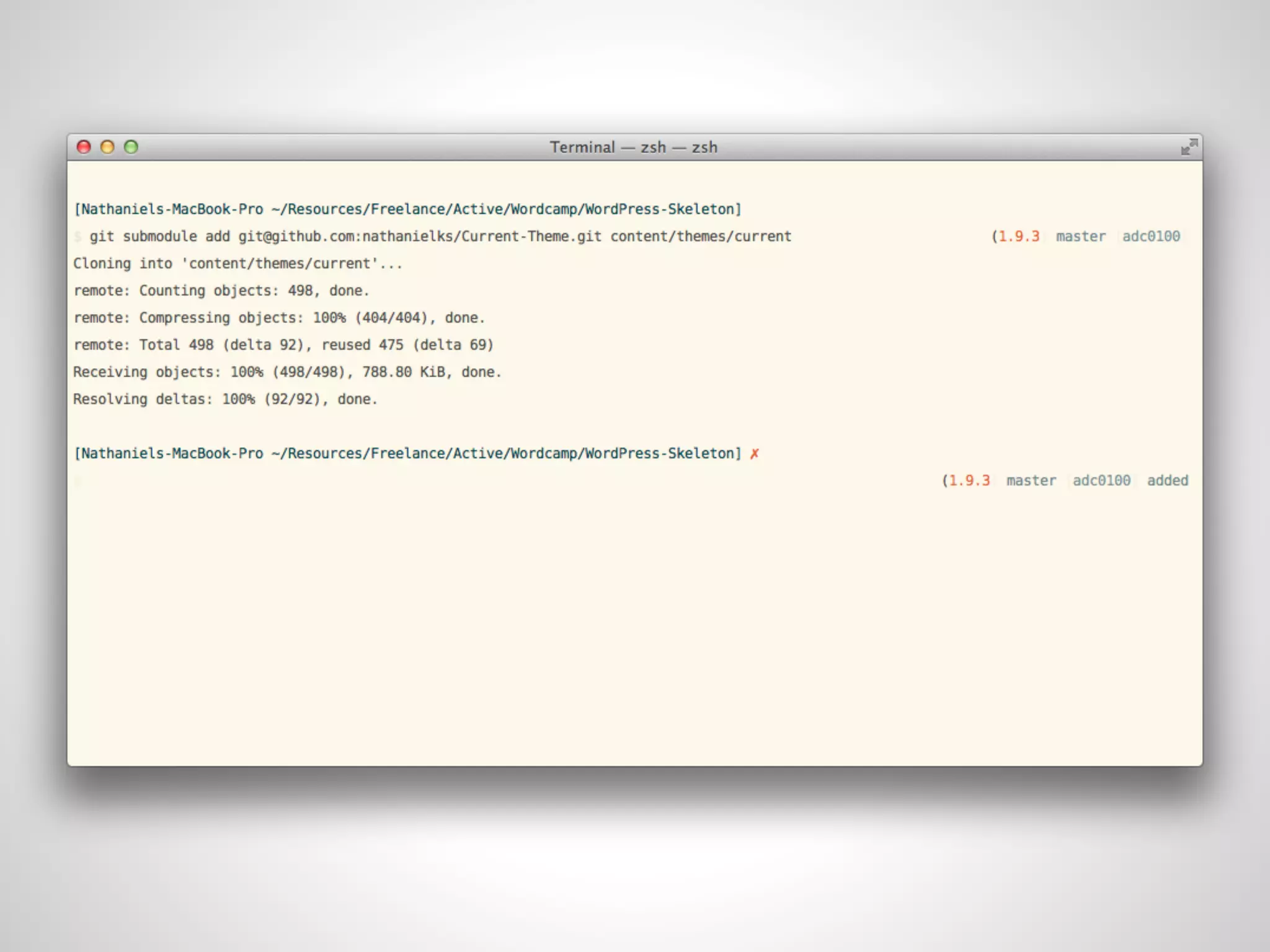Click the upper red 1.9.3 version text
Viewport: 1270px width, 952px height.
[1018, 237]
